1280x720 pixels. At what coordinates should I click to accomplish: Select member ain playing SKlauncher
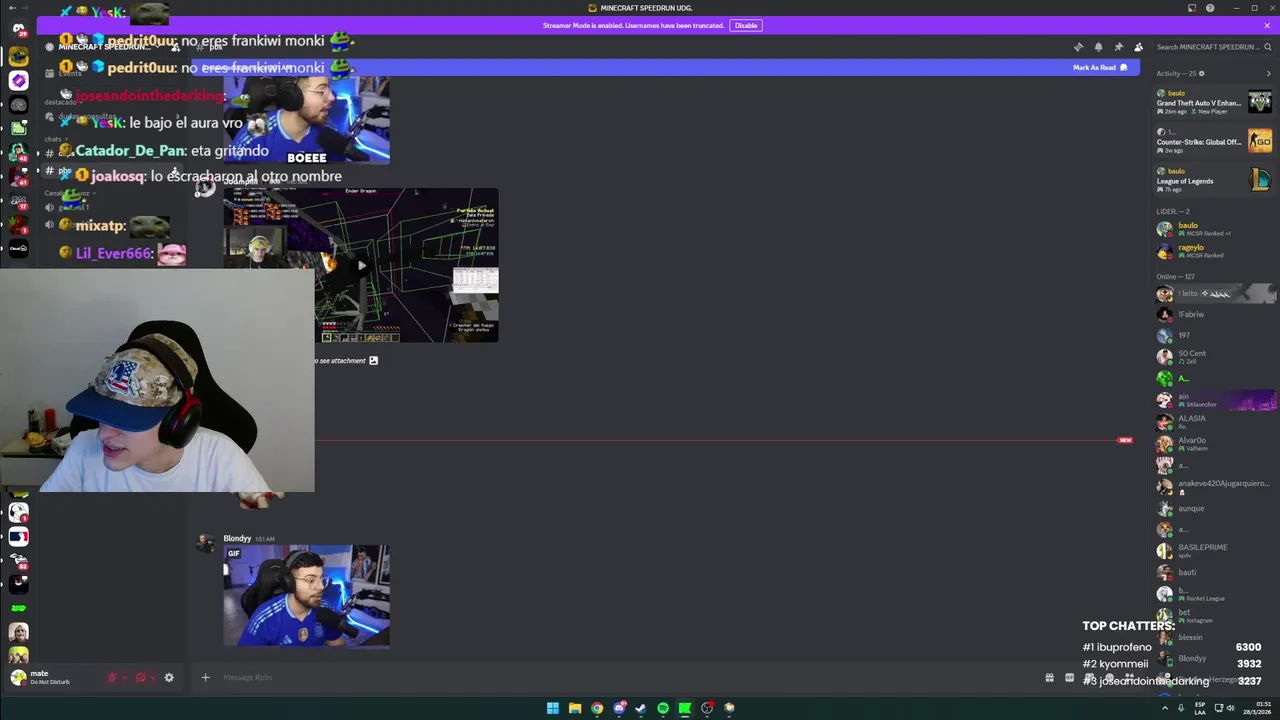tap(1214, 400)
